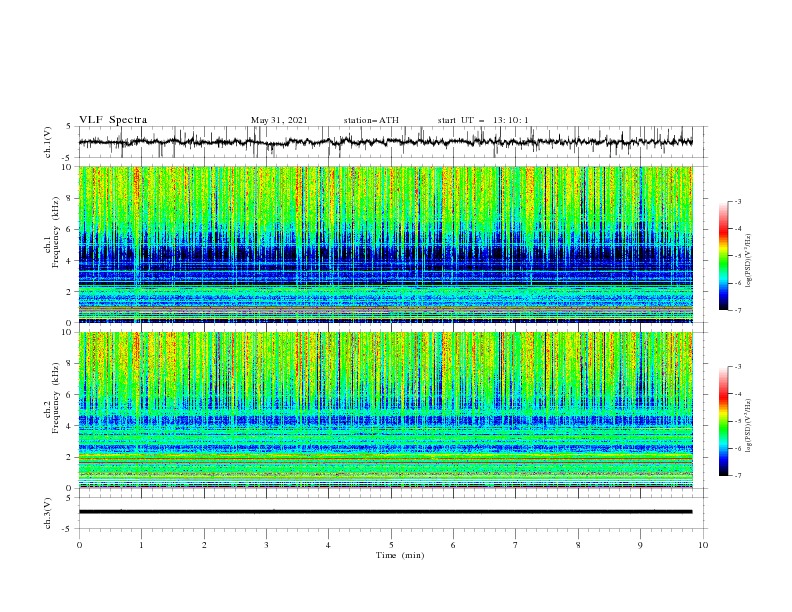Click the "6" kHz tick on ch.2 frequency axis
The height and width of the screenshot is (612, 792).
pos(70,395)
